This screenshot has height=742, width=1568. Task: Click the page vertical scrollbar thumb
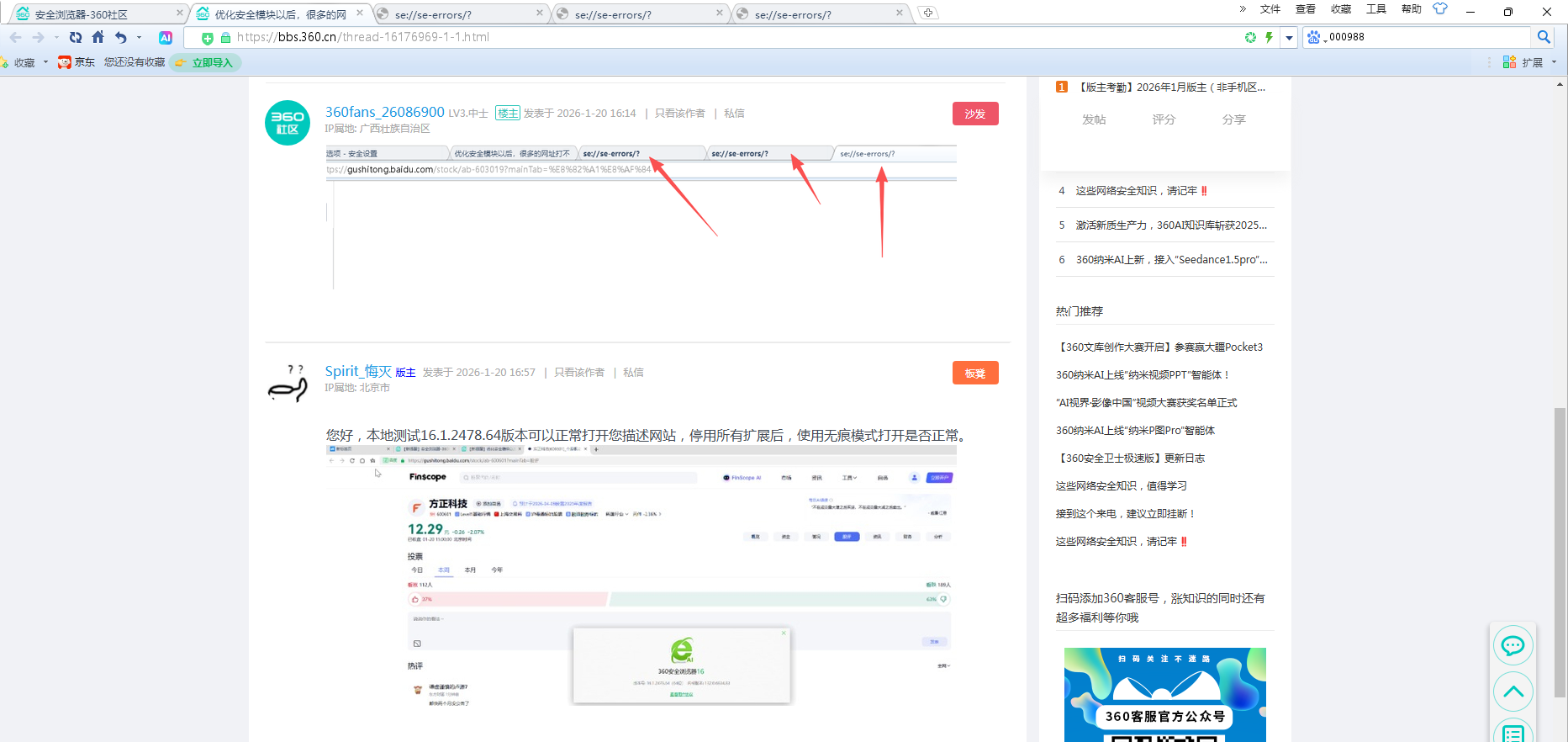click(1560, 551)
